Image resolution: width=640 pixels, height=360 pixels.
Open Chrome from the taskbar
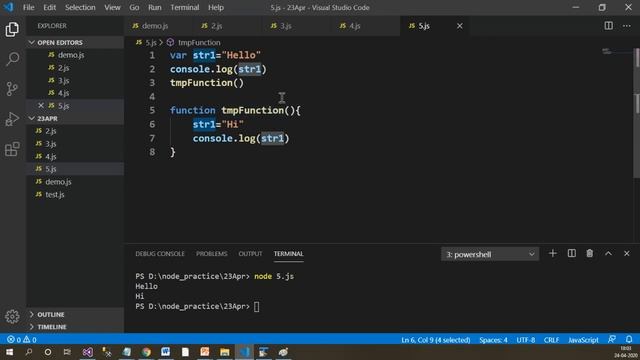click(146, 352)
